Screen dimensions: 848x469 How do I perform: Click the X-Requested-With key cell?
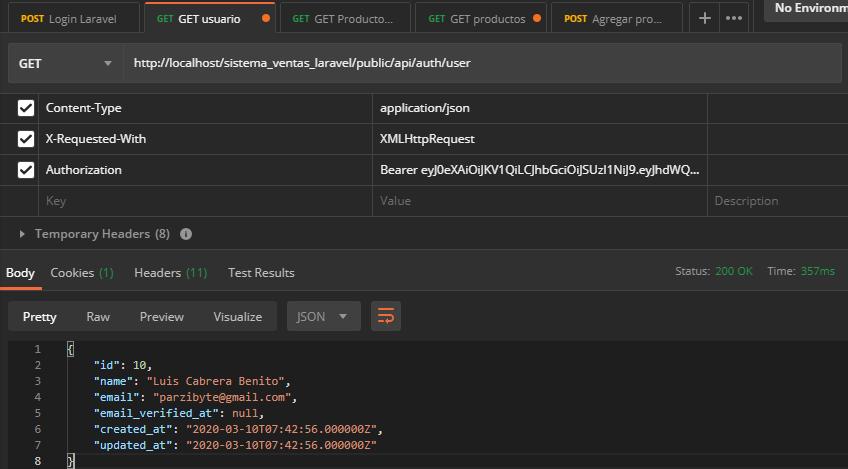205,138
